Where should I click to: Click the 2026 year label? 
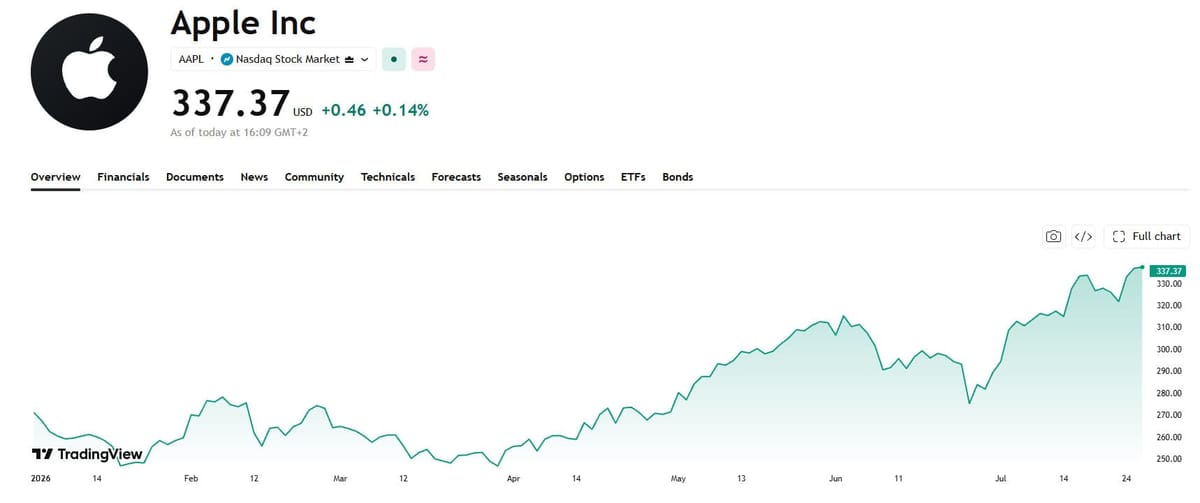tap(41, 479)
